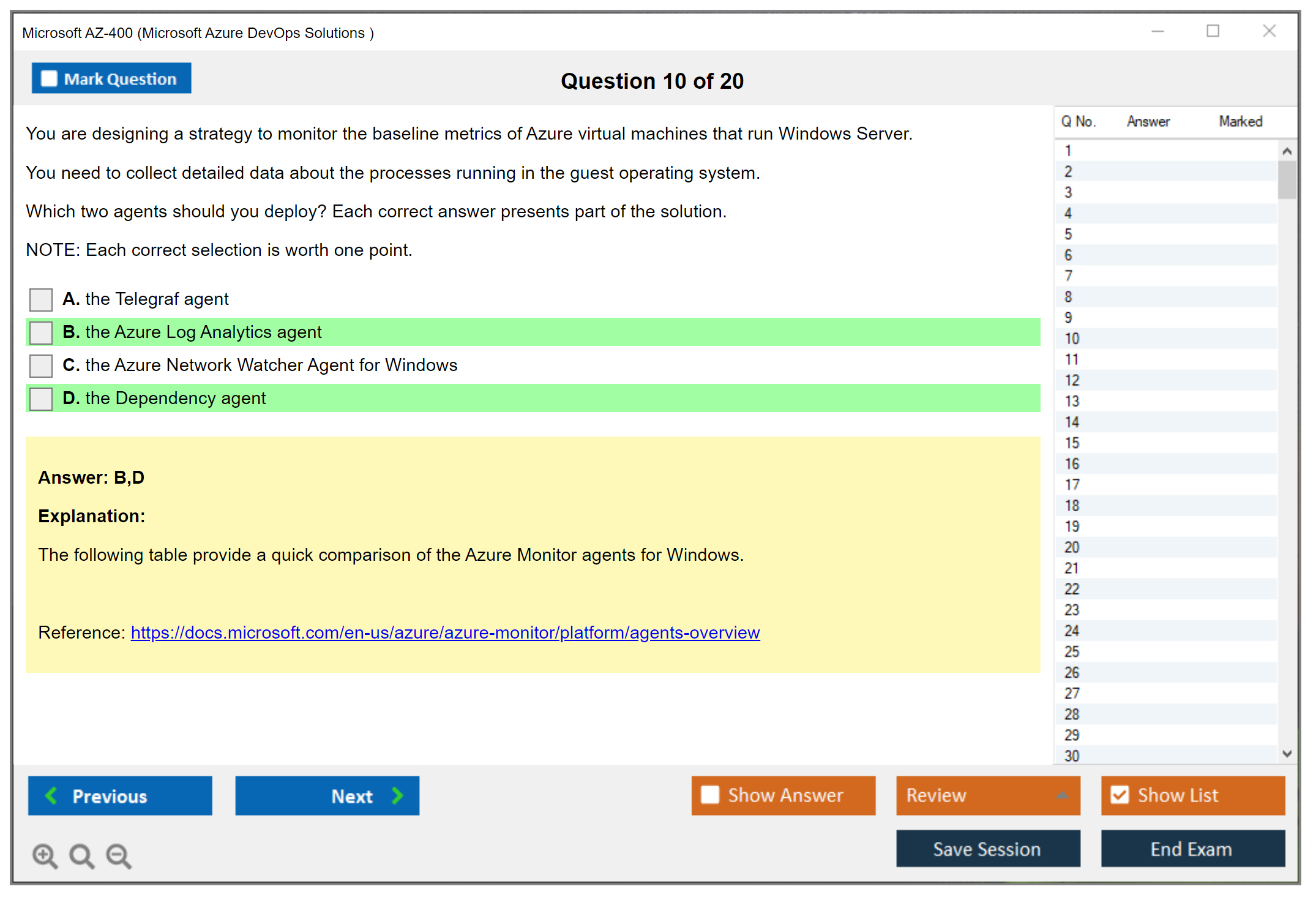Click the zoom in magnifier icon
This screenshot has height=900, width=1316.
[45, 855]
